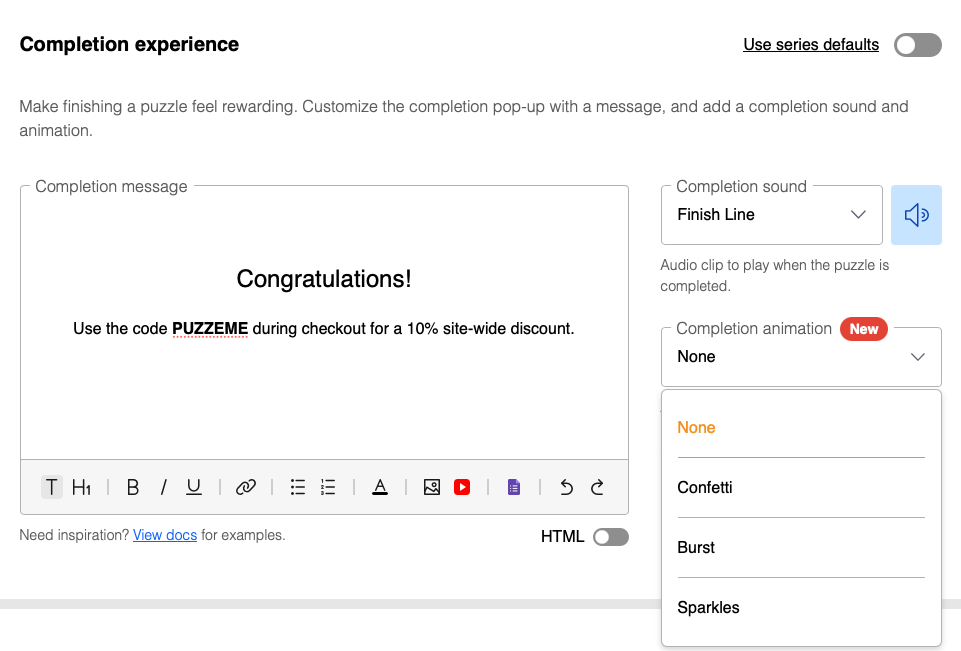Viewport: 961px width, 651px height.
Task: Click the underline formatting icon
Action: (194, 487)
